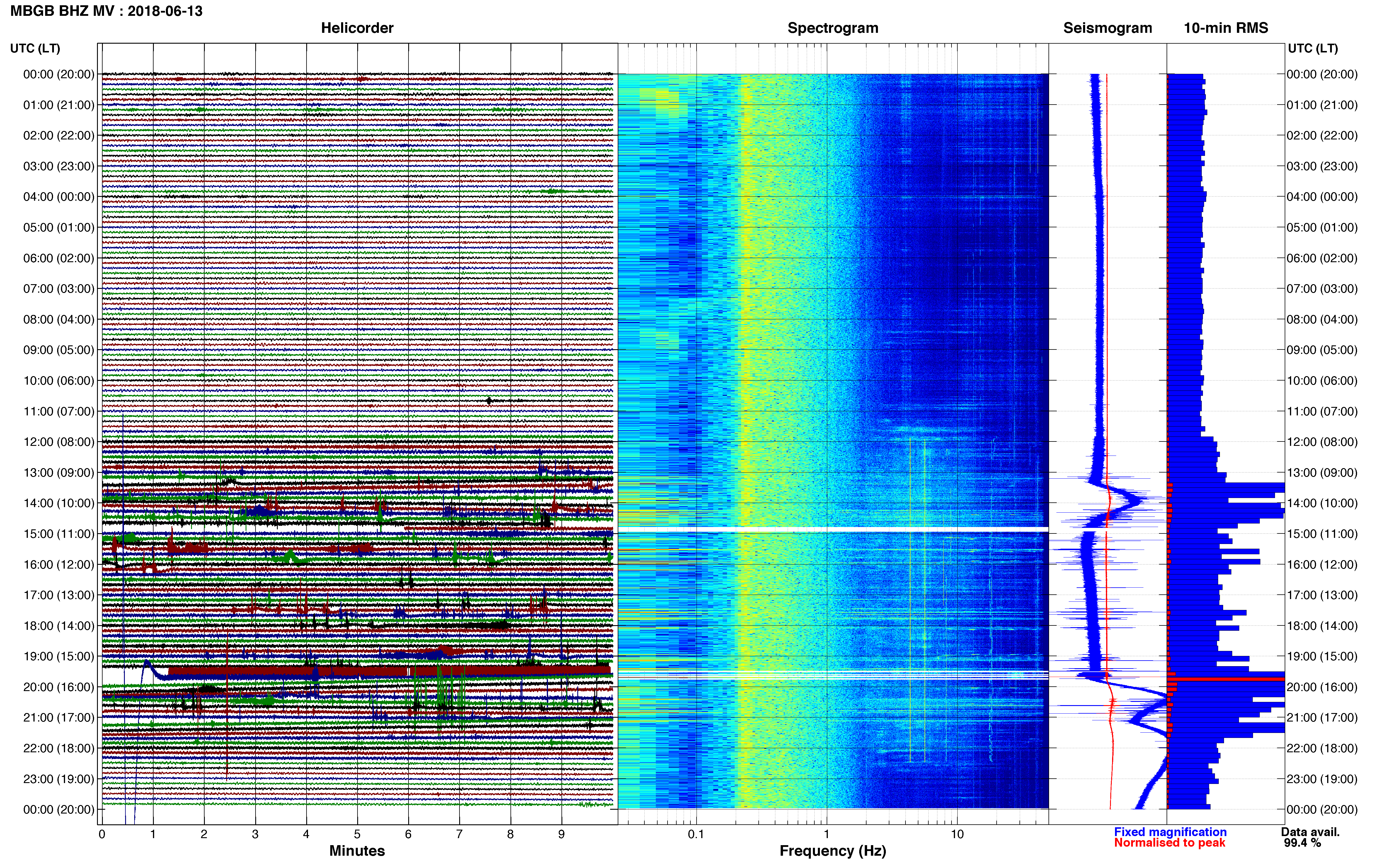Viewport: 1389px width, 868px height.
Task: Click the red peak bar in the RMS panel
Action: point(1226,679)
